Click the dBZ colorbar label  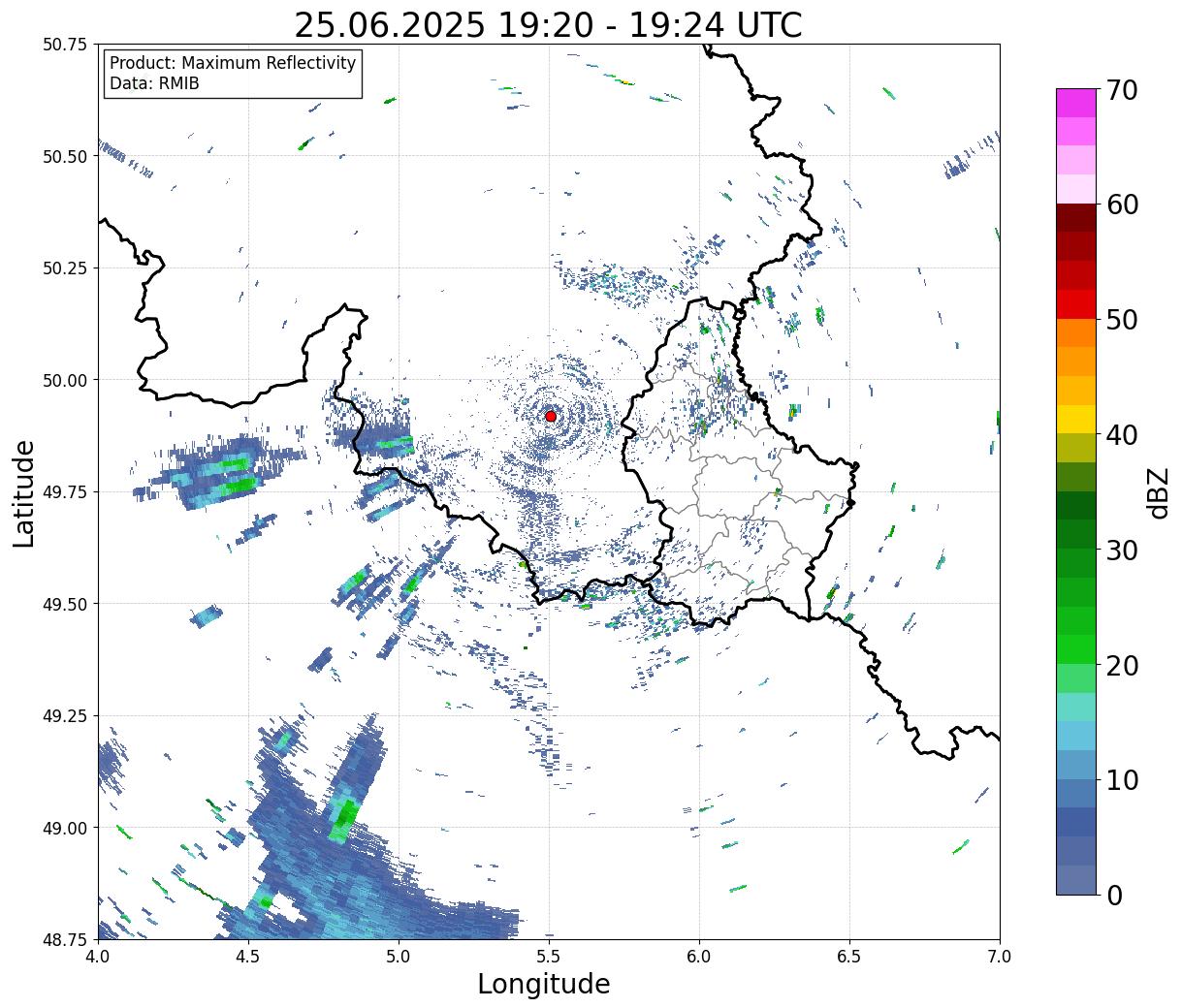point(1158,492)
